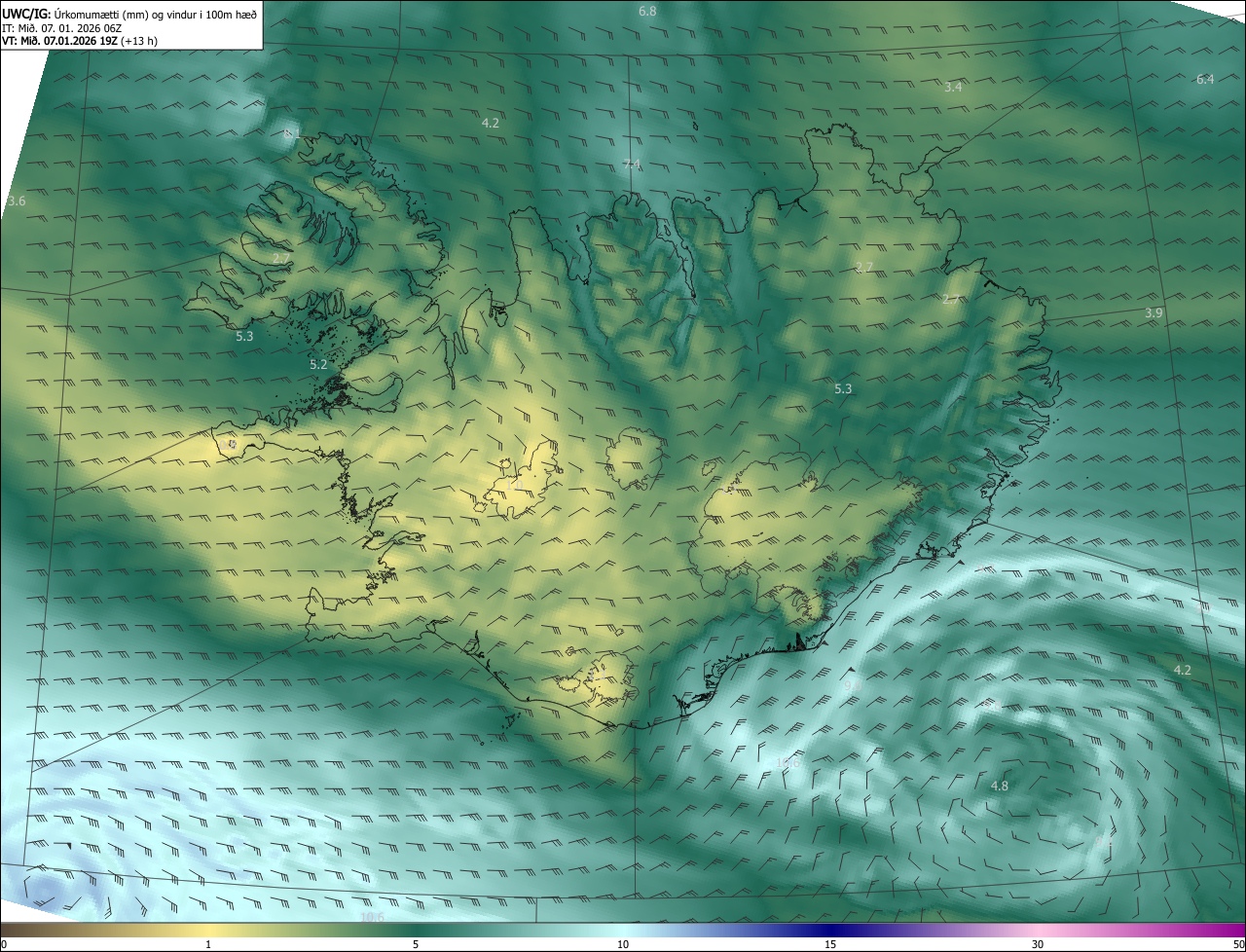Click the 6.4 precipitation value on the map
The image size is (1246, 952).
pos(1205,79)
